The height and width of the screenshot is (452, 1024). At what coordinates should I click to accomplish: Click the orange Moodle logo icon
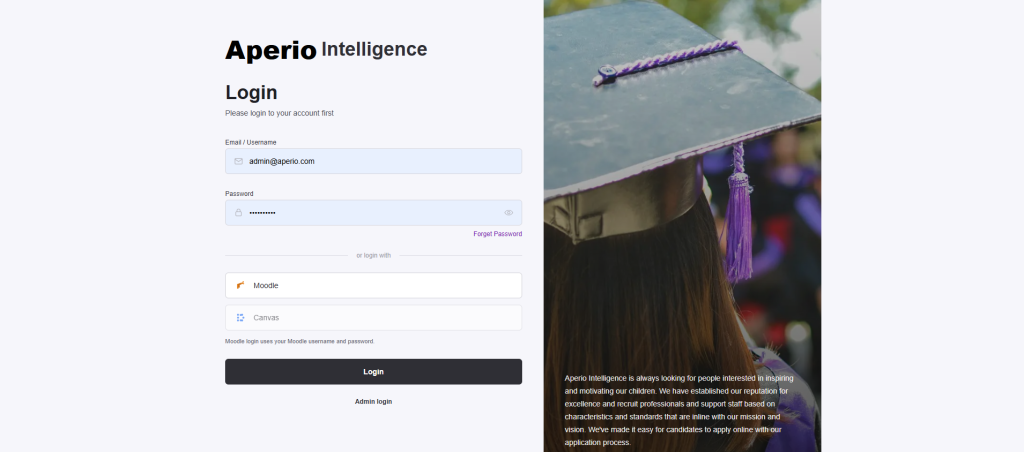click(240, 285)
